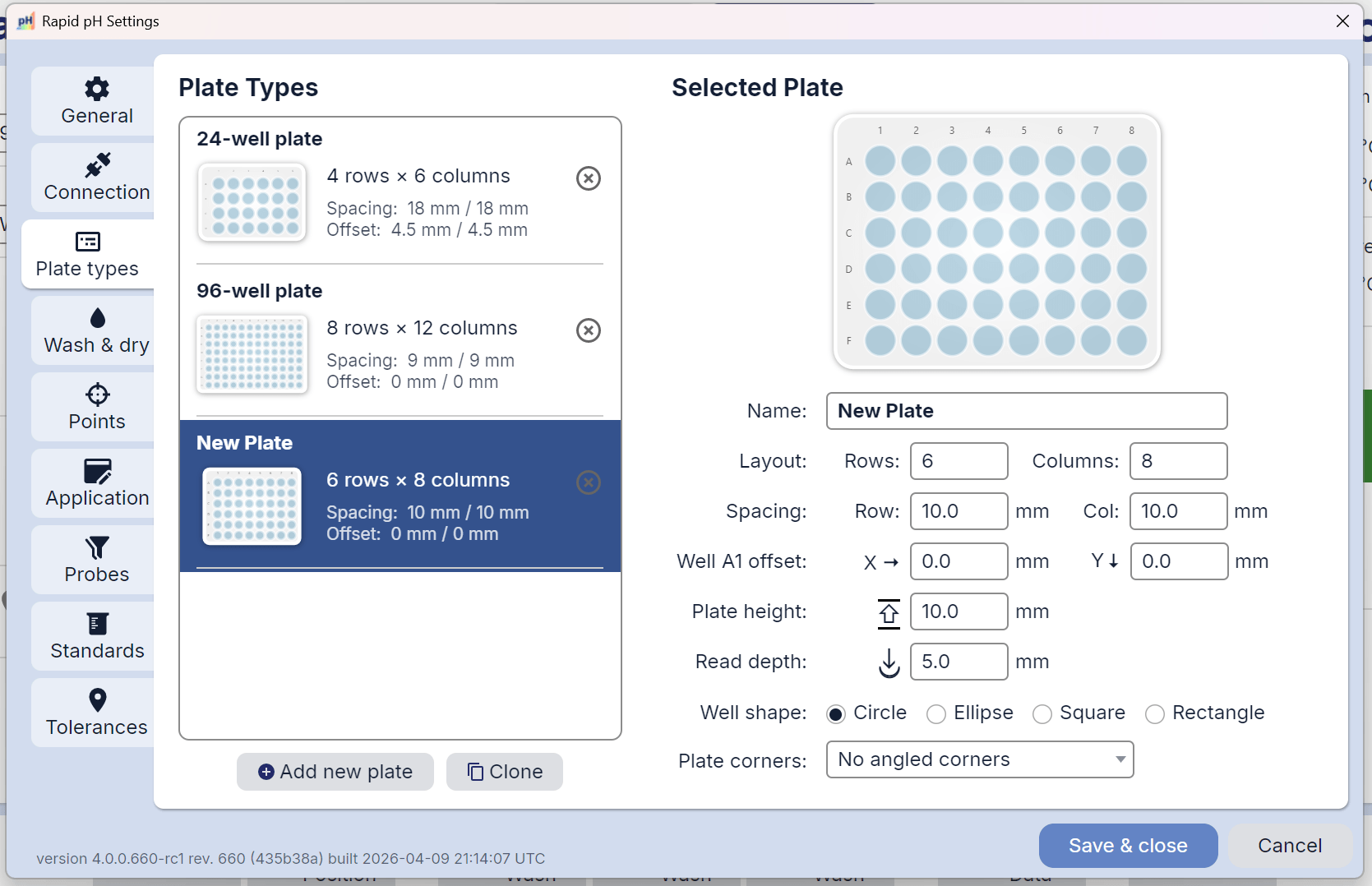This screenshot has width=1372, height=886.
Task: Switch to the Application tab
Action: click(x=96, y=483)
